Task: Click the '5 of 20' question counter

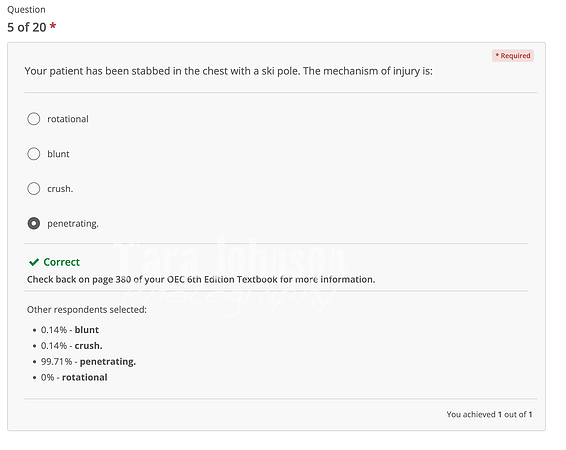Action: click(x=27, y=27)
